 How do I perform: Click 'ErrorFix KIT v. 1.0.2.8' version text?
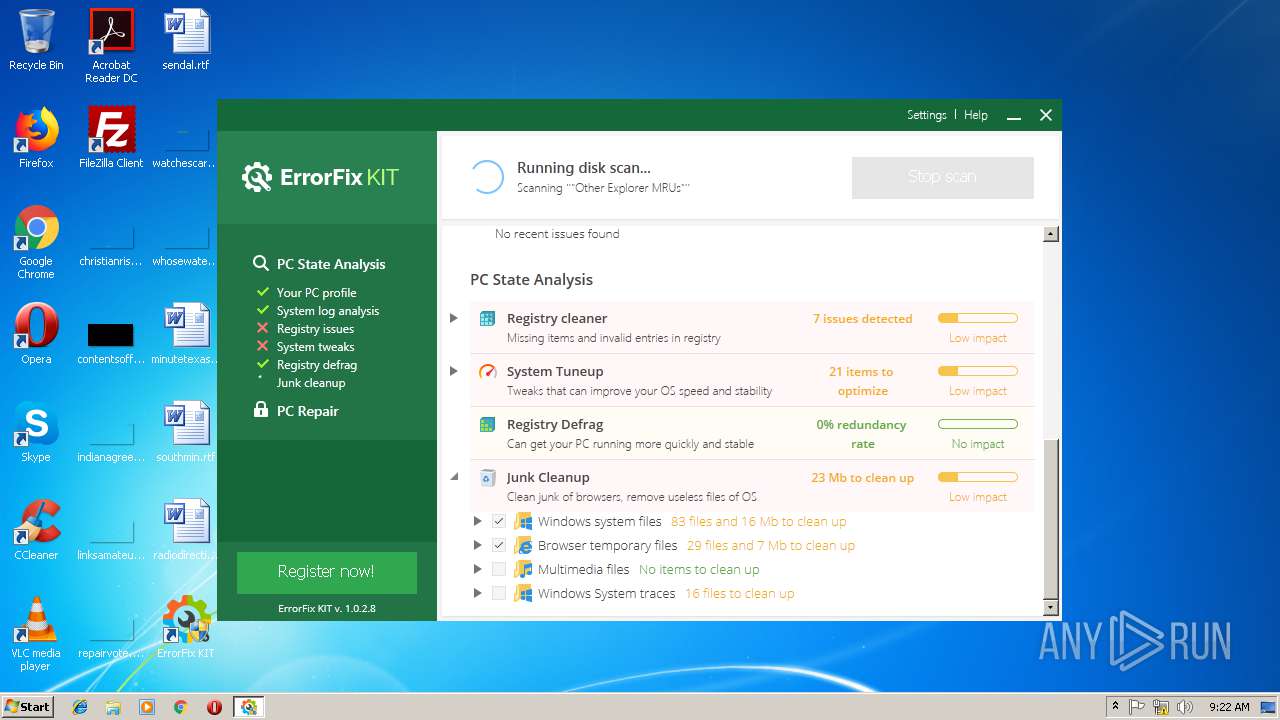[x=327, y=608]
